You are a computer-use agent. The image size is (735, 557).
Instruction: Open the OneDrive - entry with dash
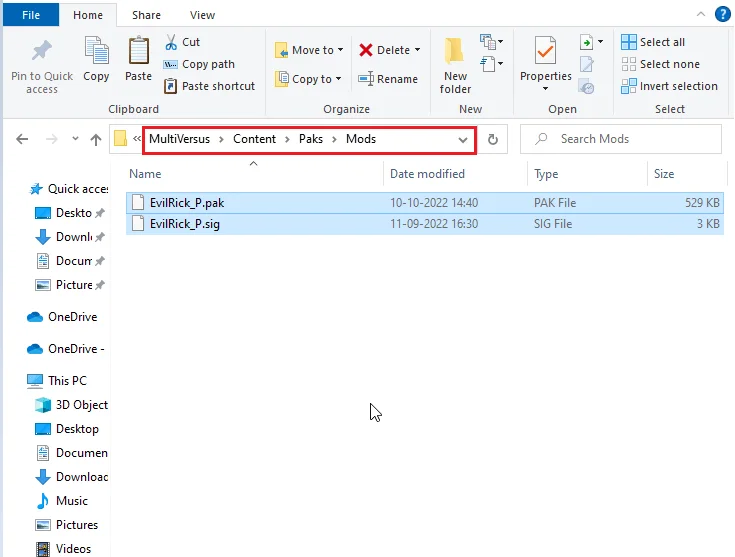pyautogui.click(x=66, y=349)
